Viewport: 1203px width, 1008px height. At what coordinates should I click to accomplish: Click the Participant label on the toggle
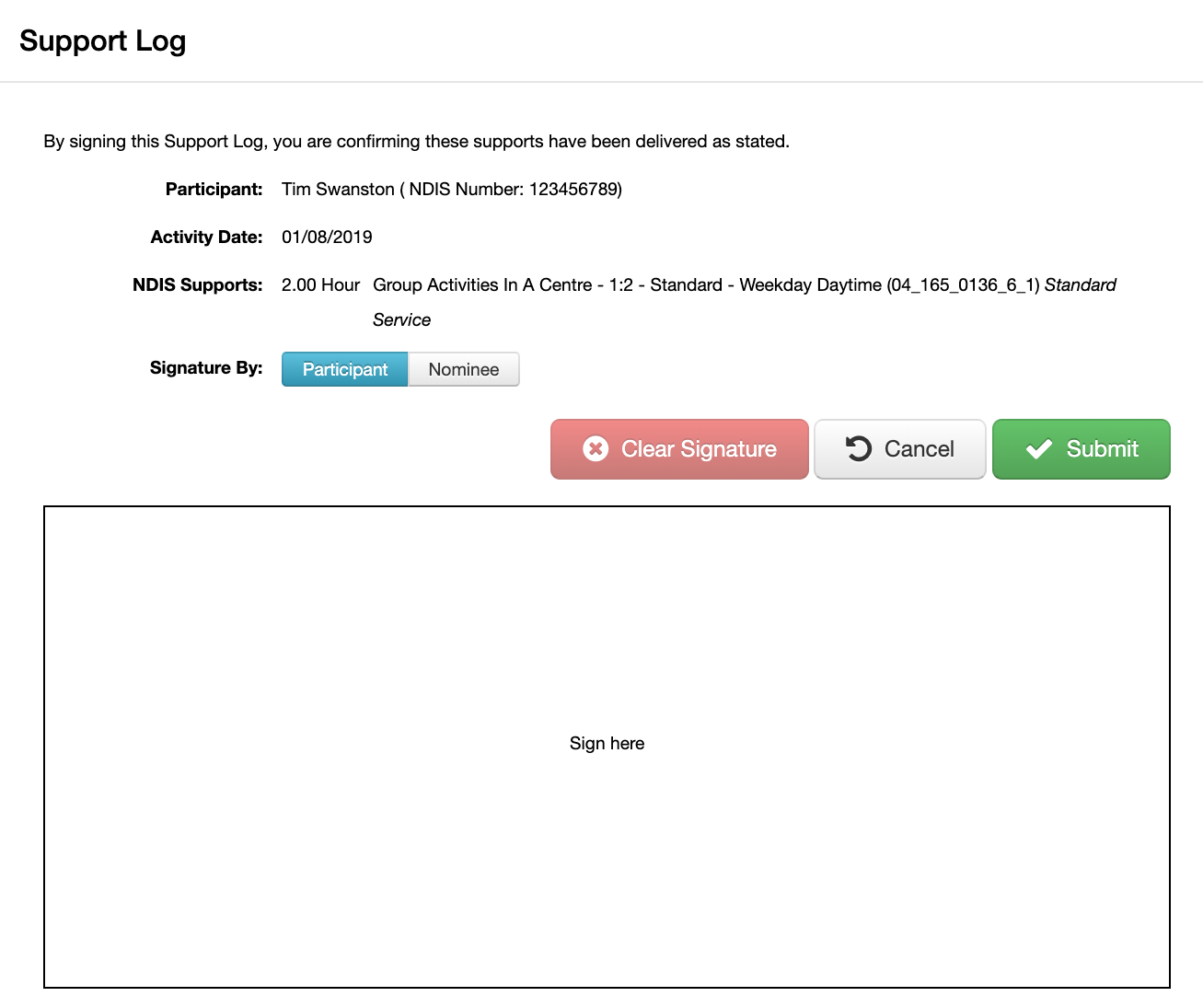coord(344,369)
